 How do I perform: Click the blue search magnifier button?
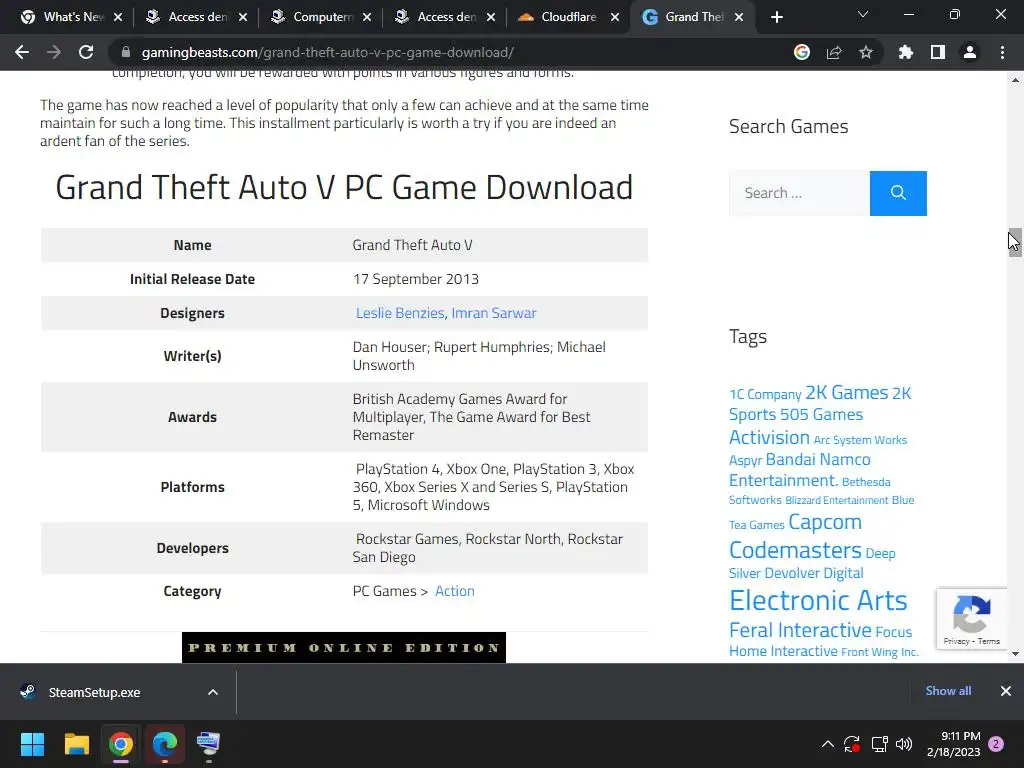point(898,193)
